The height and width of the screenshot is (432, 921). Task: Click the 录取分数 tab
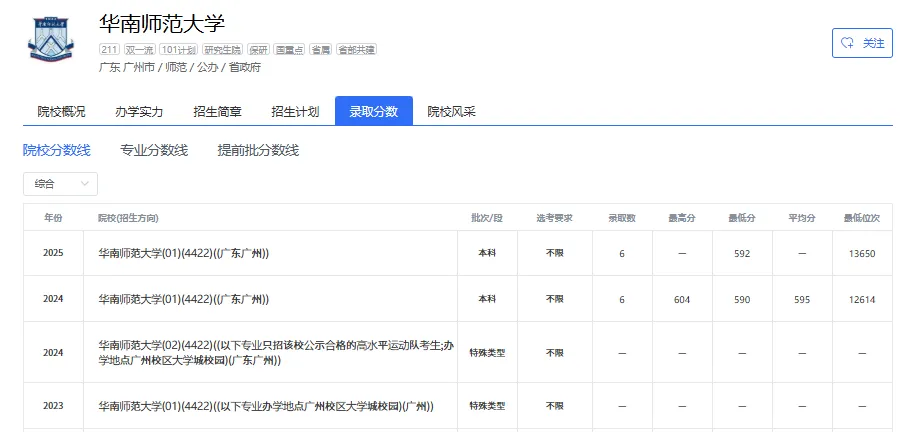point(374,112)
